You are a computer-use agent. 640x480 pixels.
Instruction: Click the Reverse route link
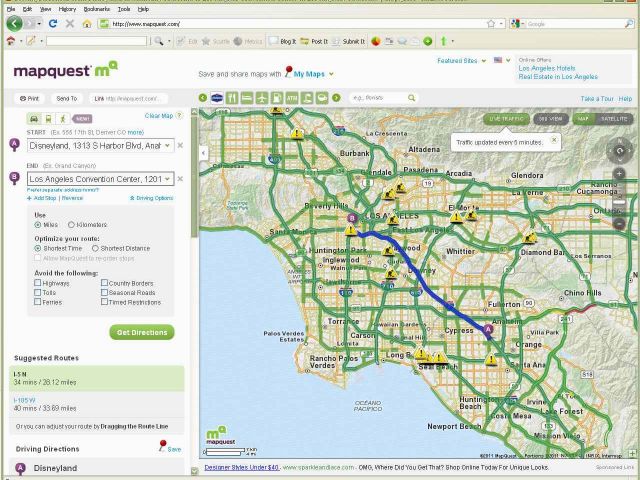click(x=72, y=198)
